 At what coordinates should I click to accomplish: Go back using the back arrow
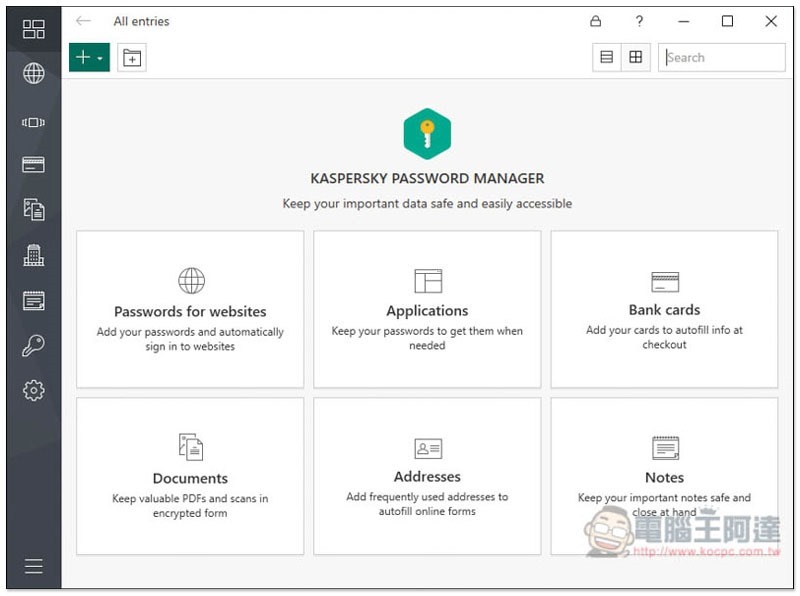tap(84, 21)
